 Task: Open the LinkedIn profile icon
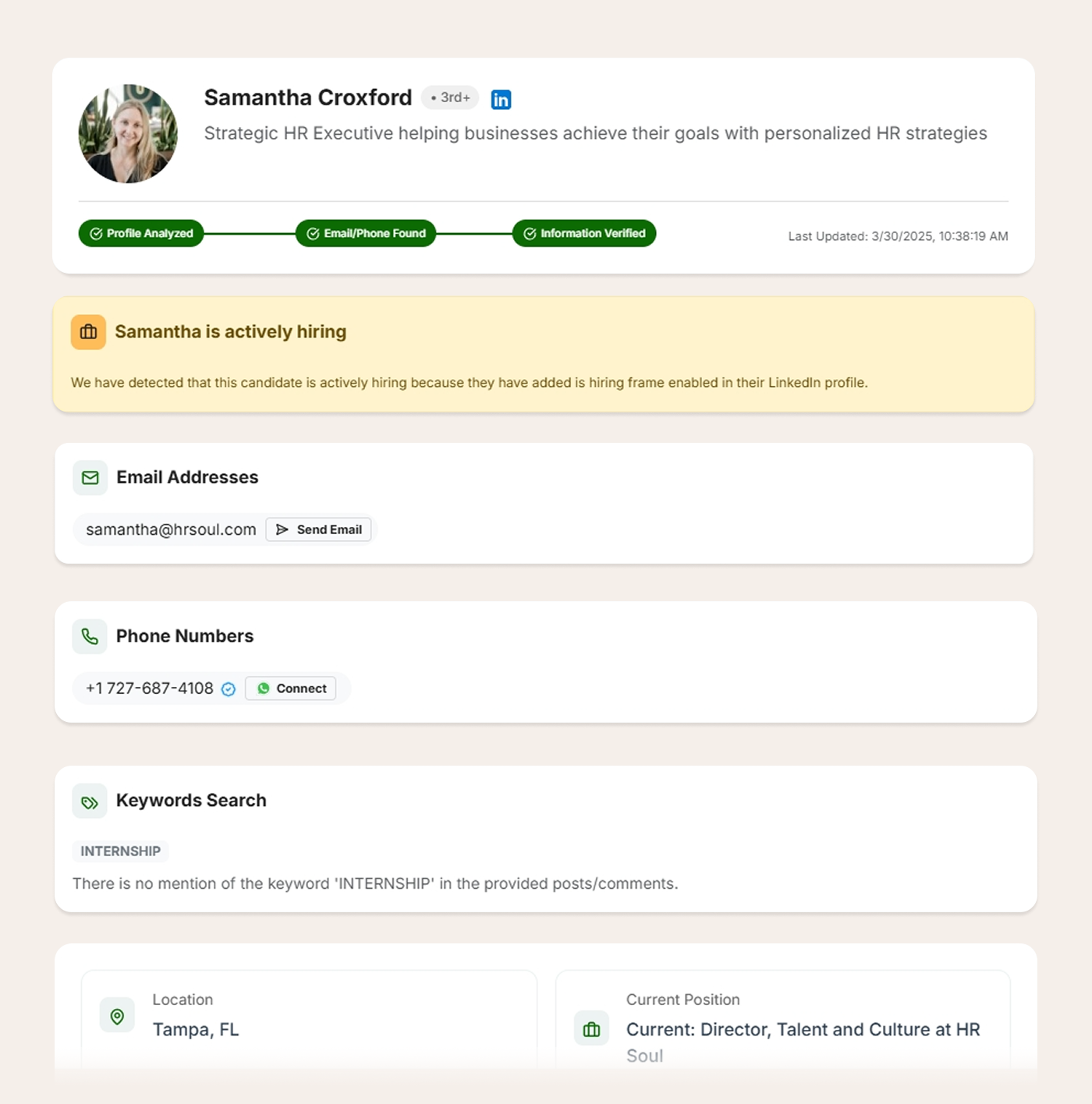tap(501, 99)
